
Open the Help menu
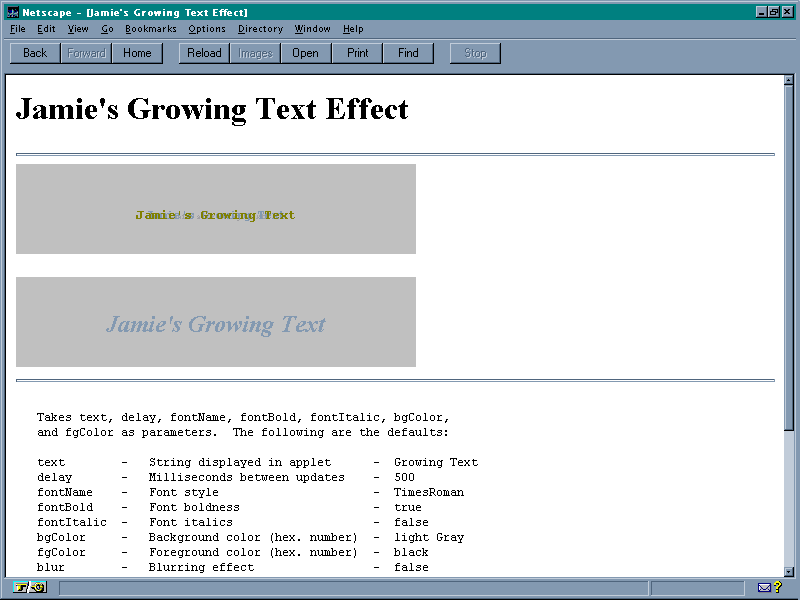[353, 29]
